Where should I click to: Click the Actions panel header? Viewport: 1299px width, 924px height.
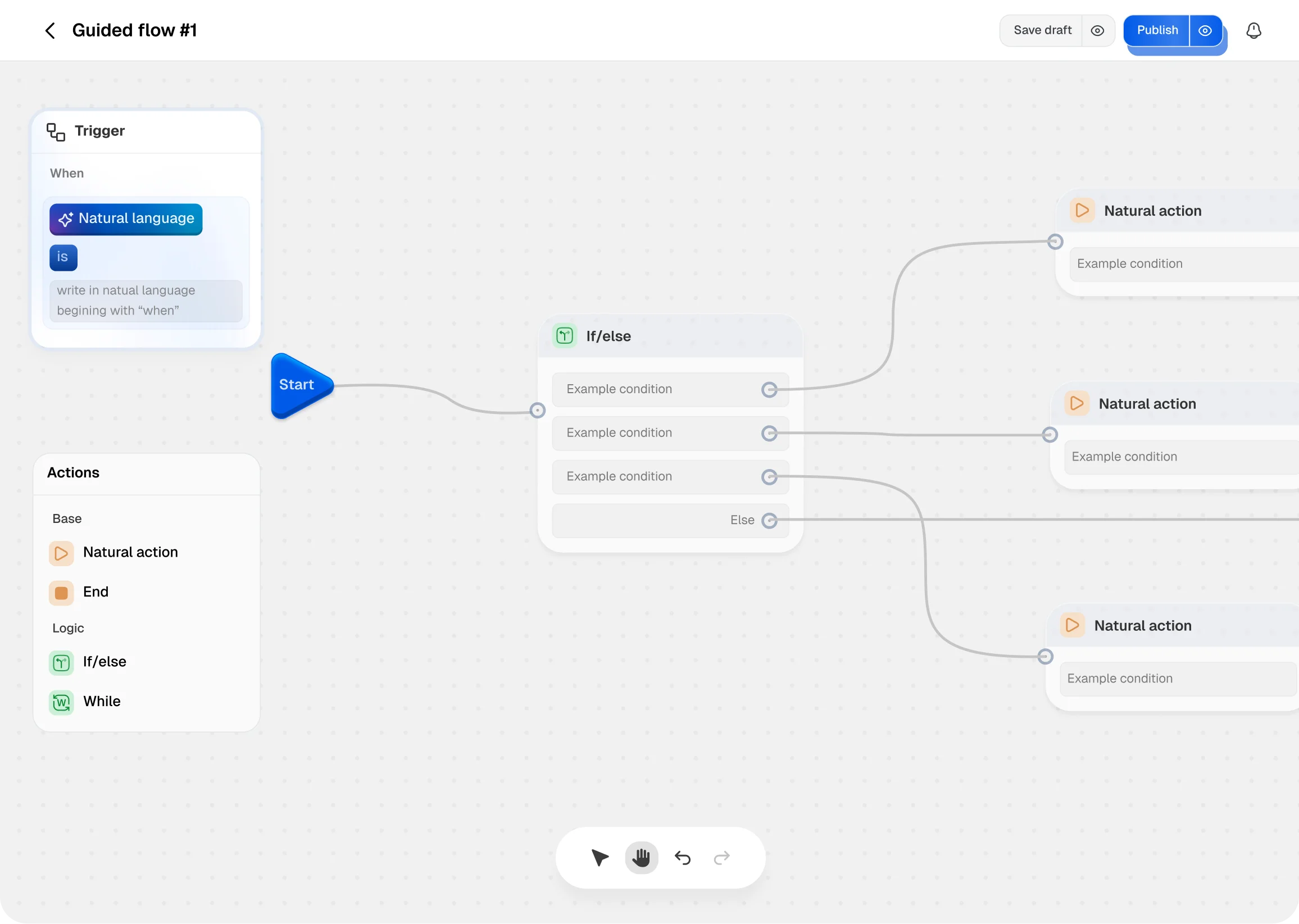pos(73,474)
